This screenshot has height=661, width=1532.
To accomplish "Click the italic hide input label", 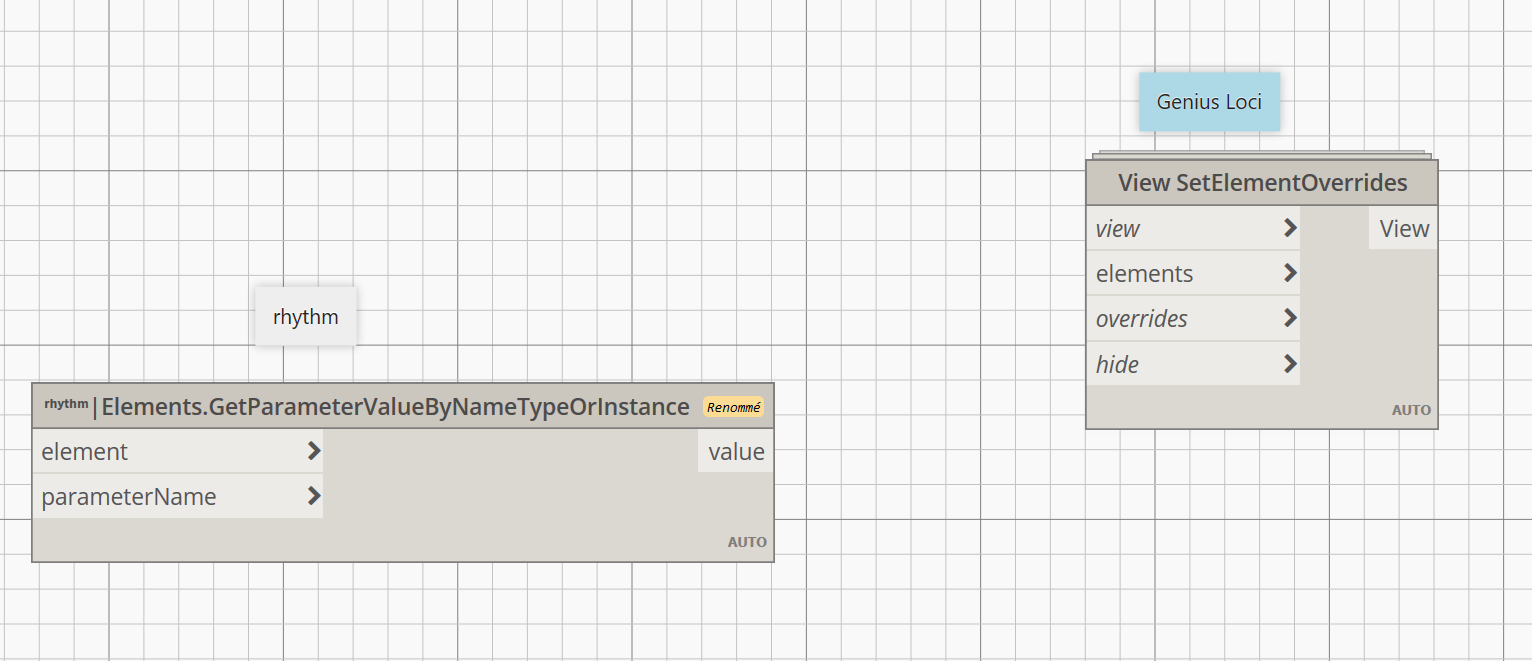I will [x=1117, y=365].
